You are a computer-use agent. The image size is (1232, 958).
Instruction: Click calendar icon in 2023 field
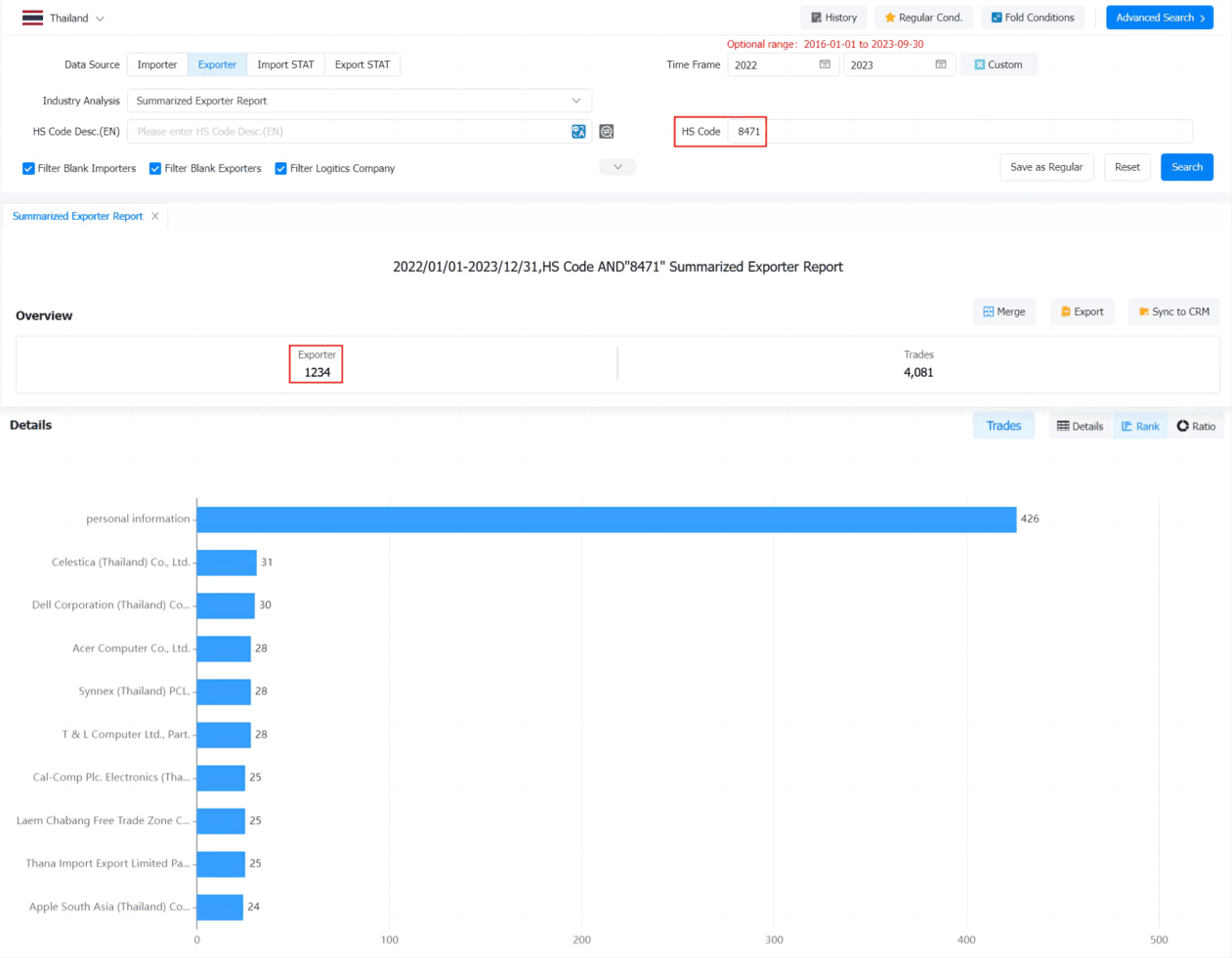pos(941,64)
